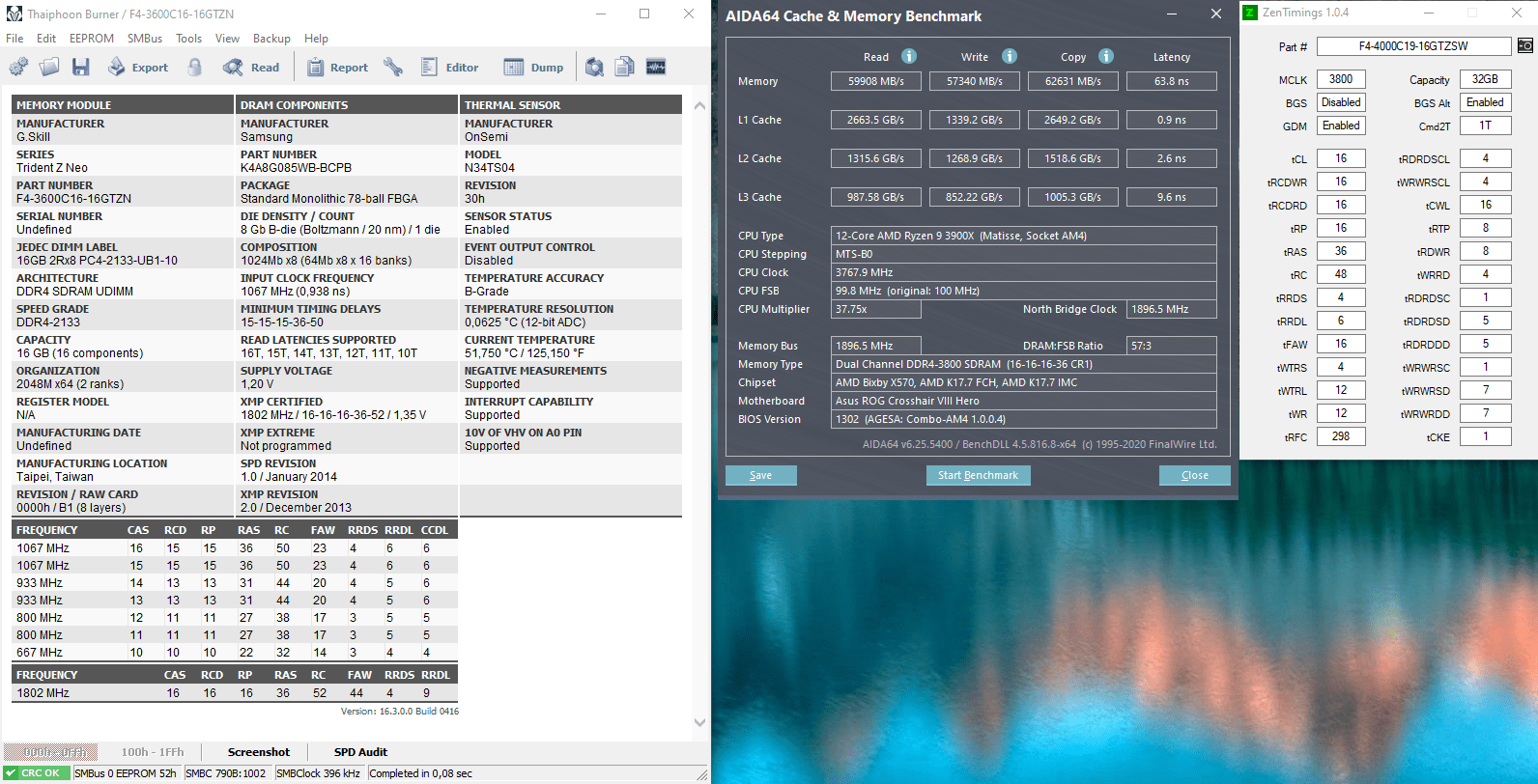Open Report from the clipboard icon

(x=337, y=67)
